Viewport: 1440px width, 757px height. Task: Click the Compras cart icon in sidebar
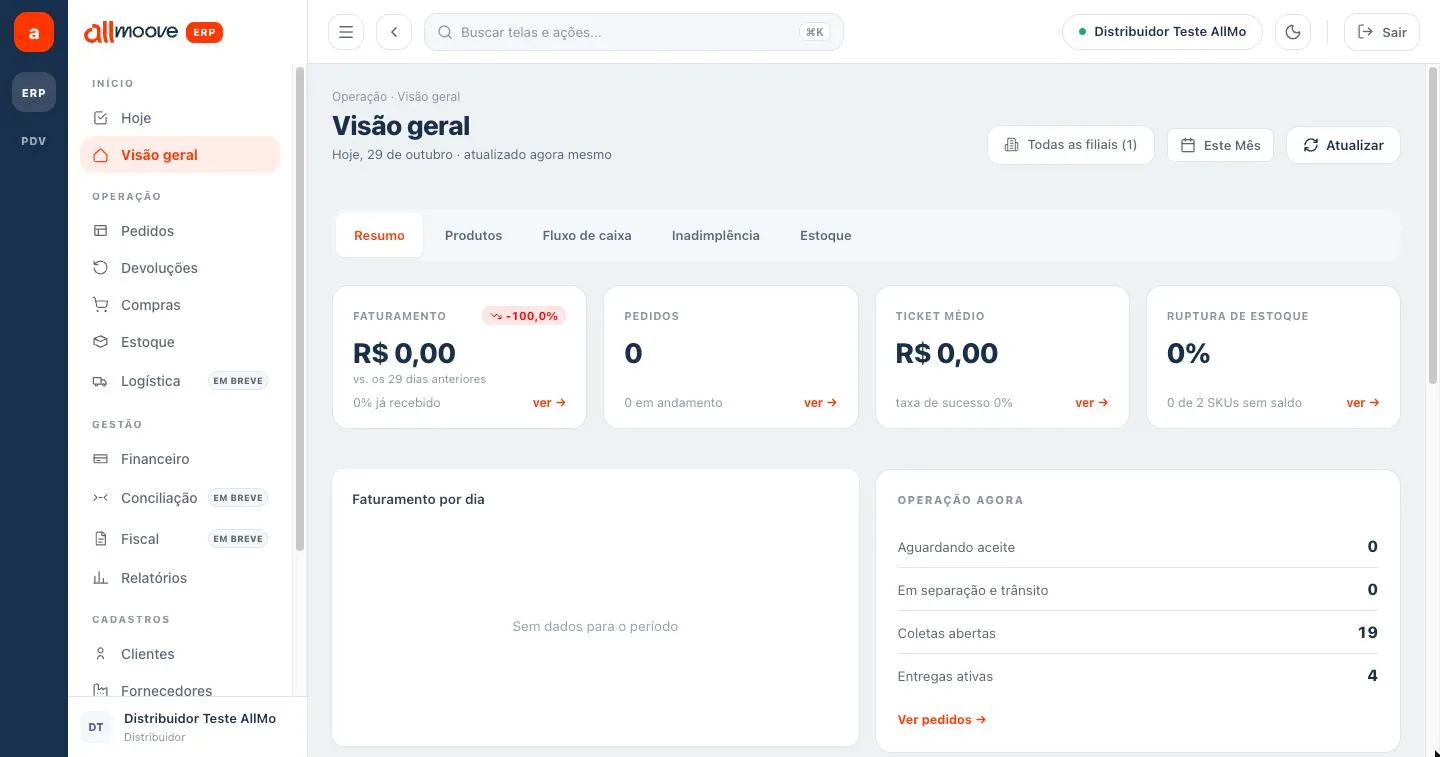[100, 305]
